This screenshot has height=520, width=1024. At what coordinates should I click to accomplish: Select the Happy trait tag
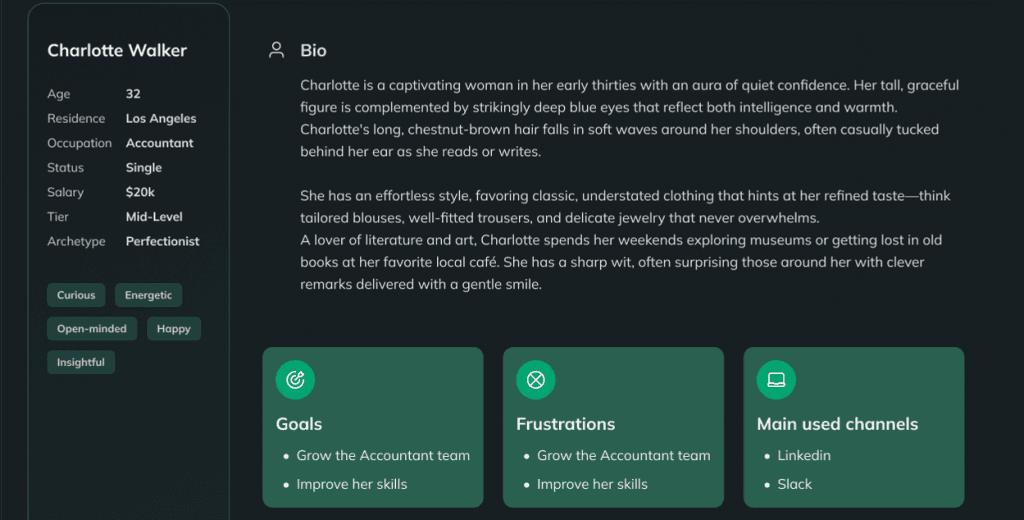point(174,329)
